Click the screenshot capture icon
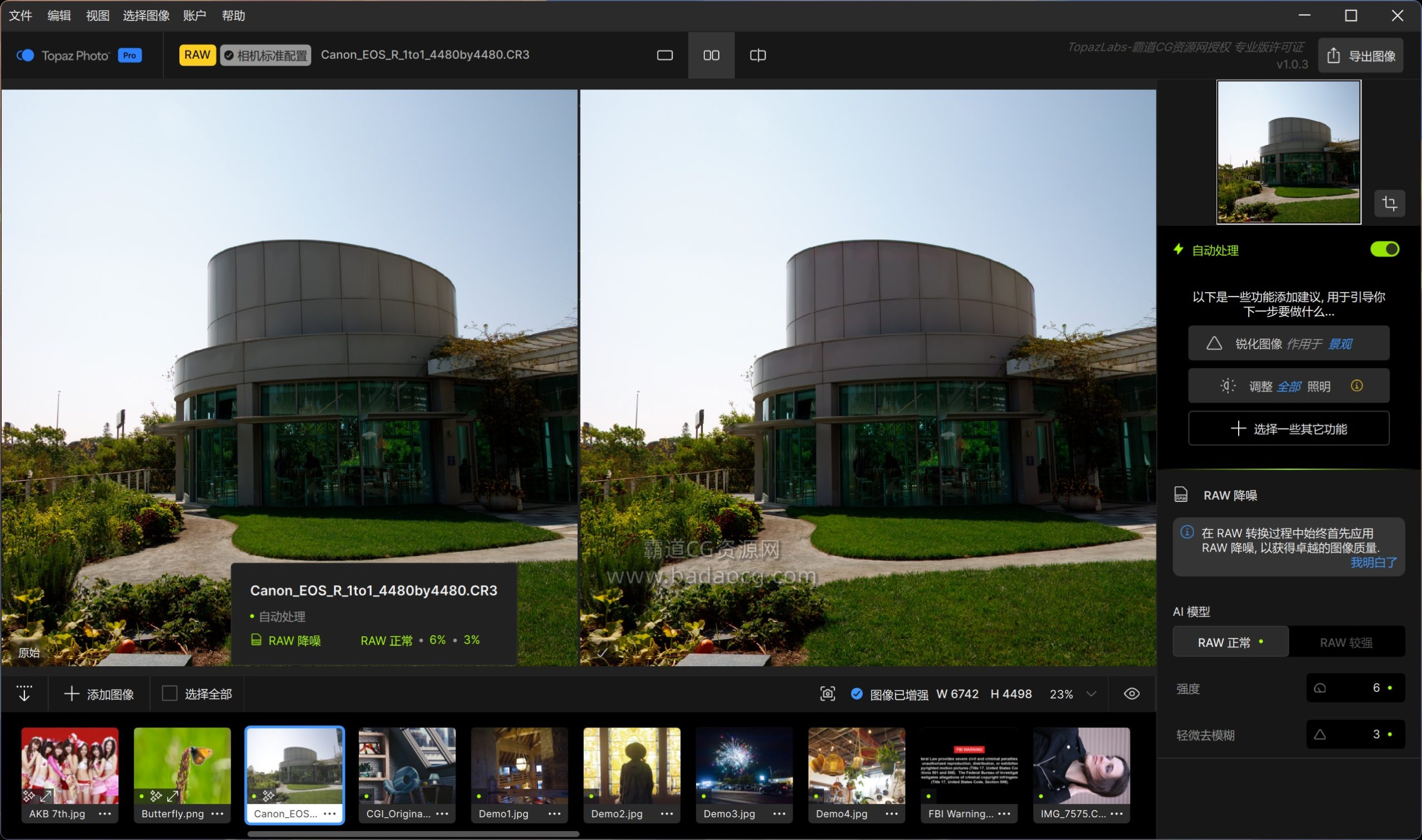The image size is (1422, 840). (828, 693)
